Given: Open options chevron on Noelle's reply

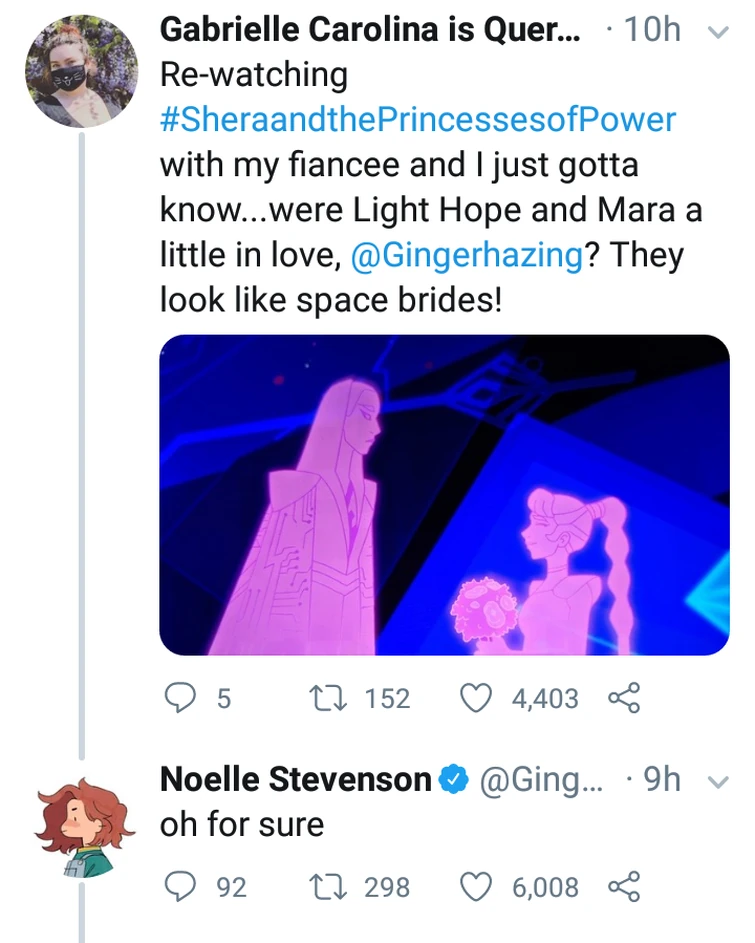Looking at the screenshot, I should [x=719, y=780].
